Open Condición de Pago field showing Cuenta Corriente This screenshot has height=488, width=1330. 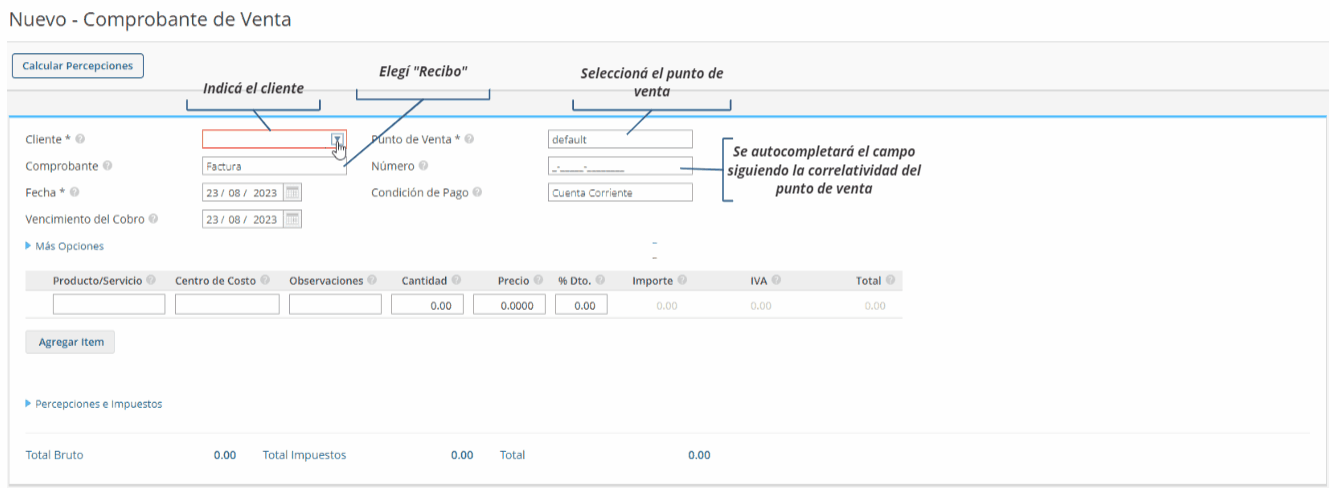(x=620, y=193)
